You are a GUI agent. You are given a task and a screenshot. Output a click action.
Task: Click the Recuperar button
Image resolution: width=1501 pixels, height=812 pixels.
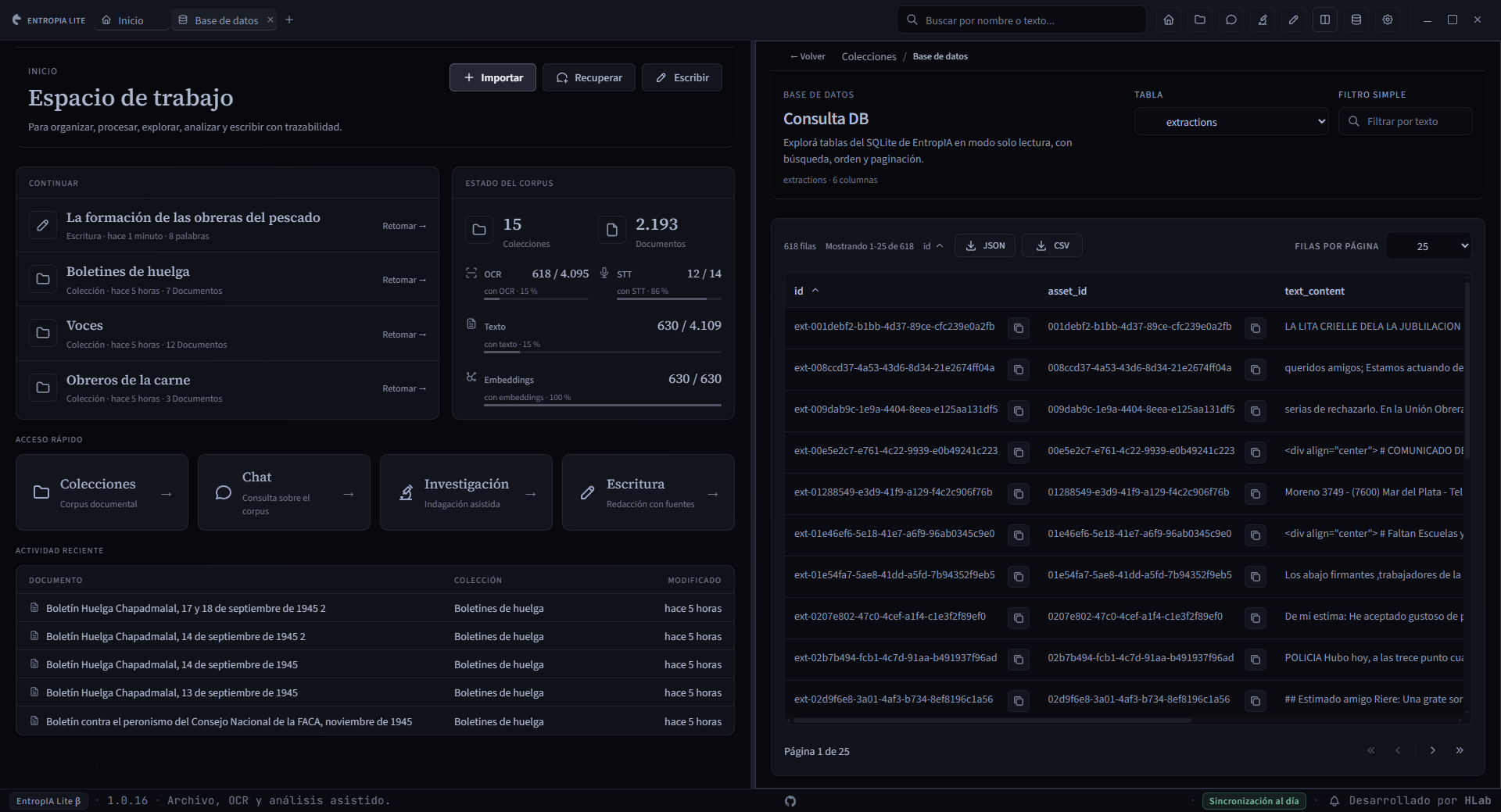click(589, 77)
